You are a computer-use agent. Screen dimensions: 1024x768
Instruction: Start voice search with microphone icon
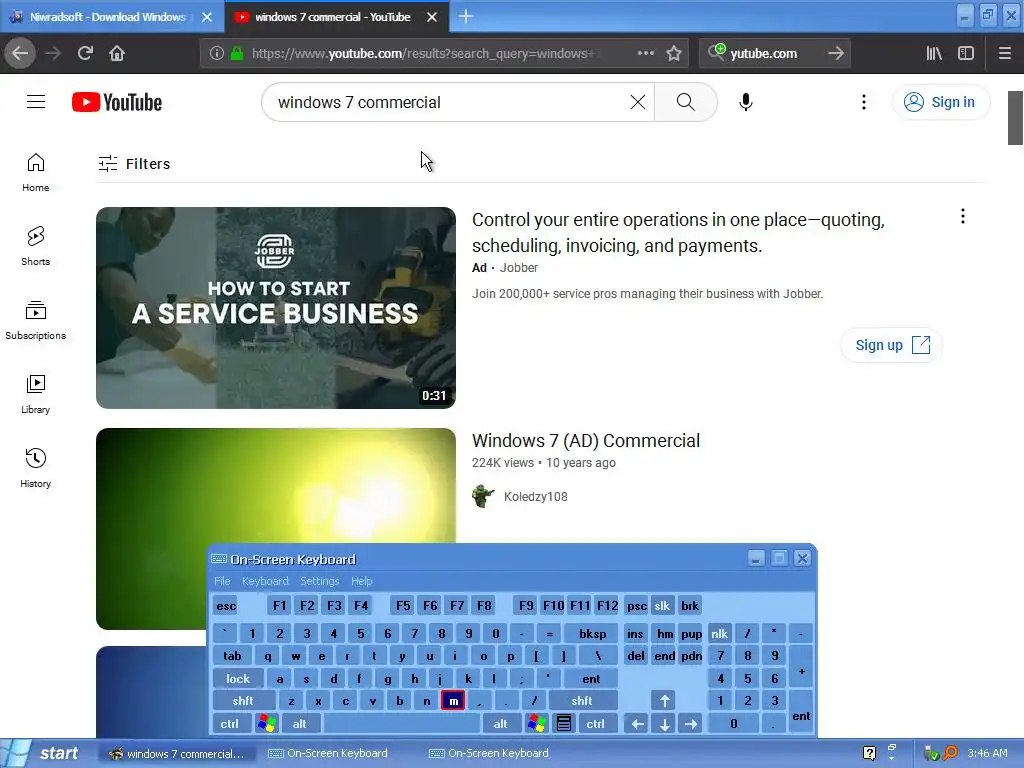tap(746, 102)
